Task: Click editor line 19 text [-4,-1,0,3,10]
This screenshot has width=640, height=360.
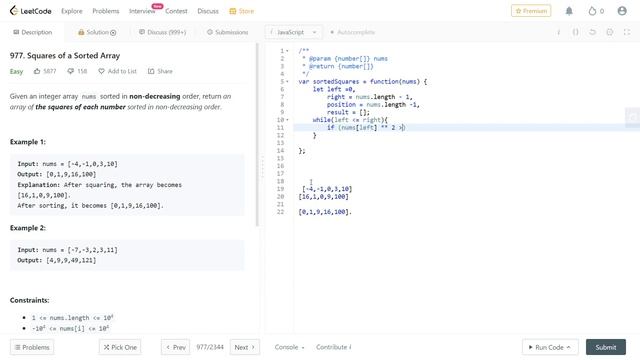Action: (x=327, y=189)
